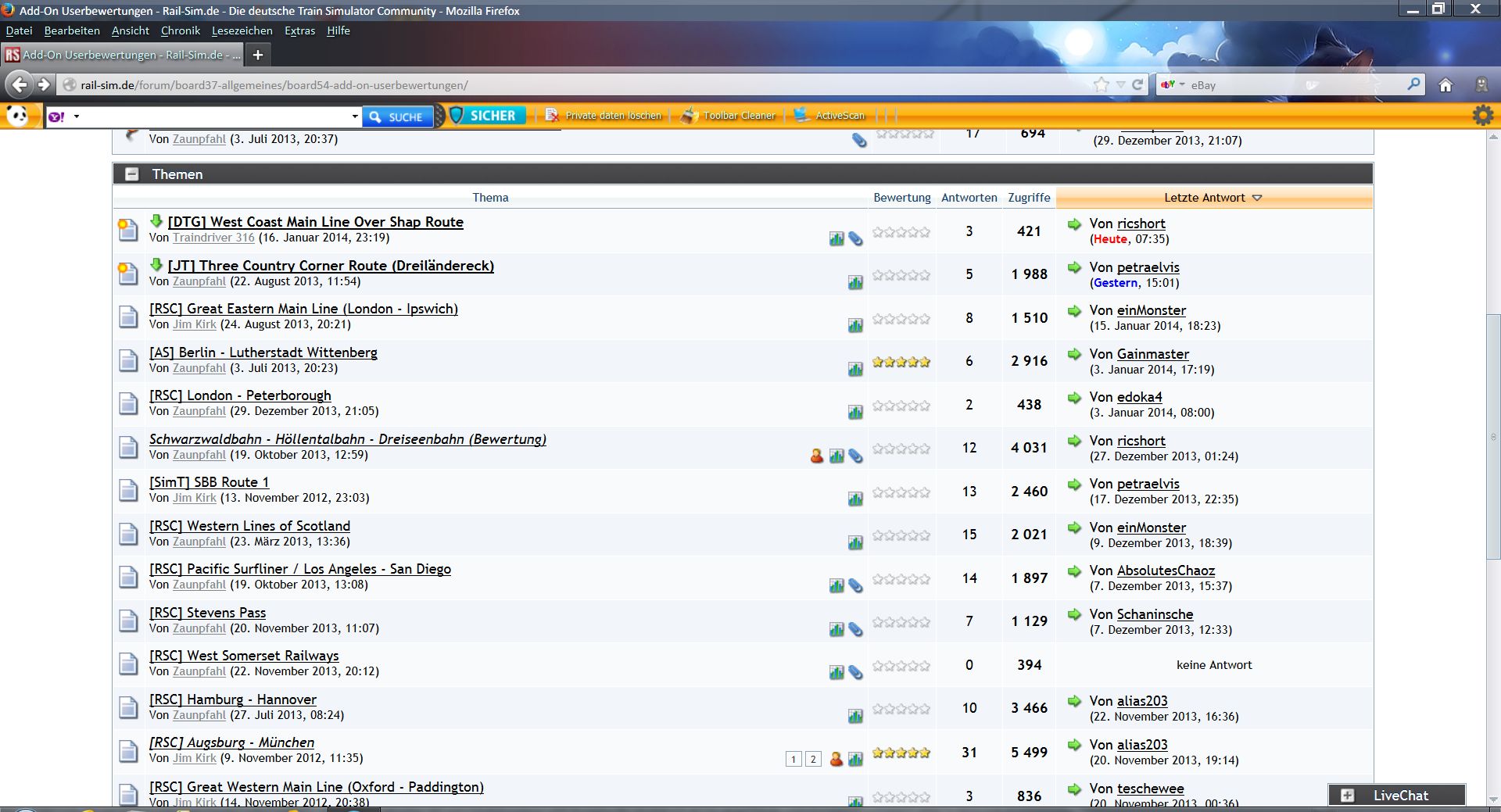1501x812 pixels.
Task: Open the Ansicht menu
Action: (131, 30)
